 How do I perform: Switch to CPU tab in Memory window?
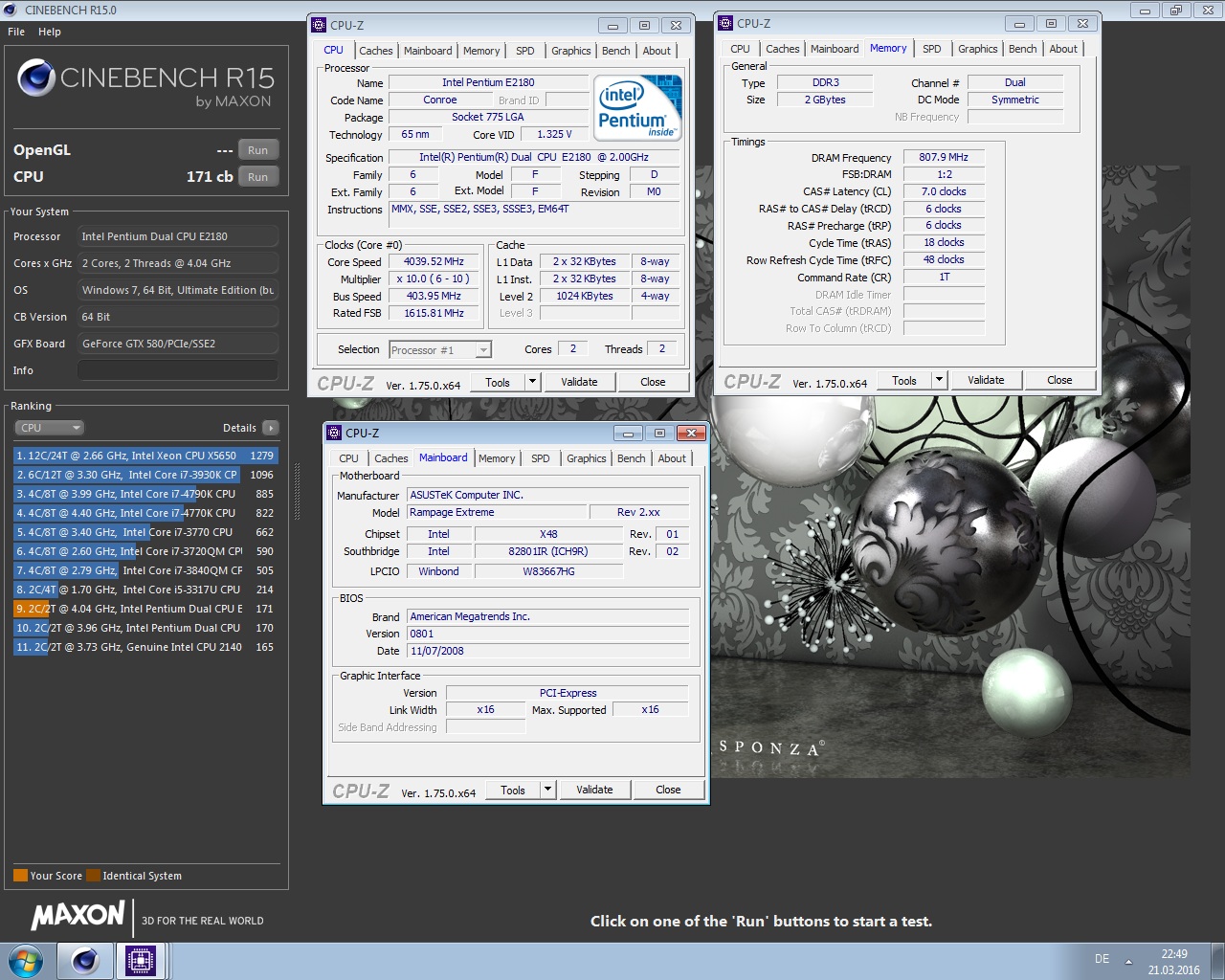740,49
